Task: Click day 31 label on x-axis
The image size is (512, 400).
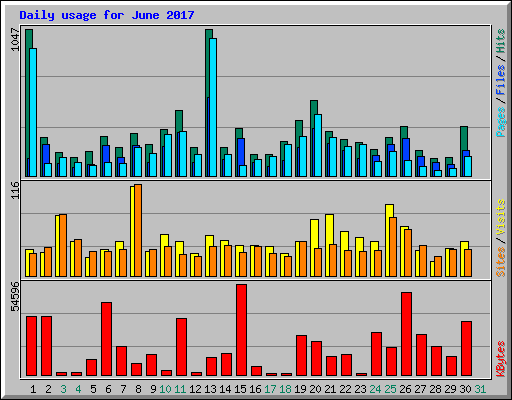Action: click(x=480, y=389)
